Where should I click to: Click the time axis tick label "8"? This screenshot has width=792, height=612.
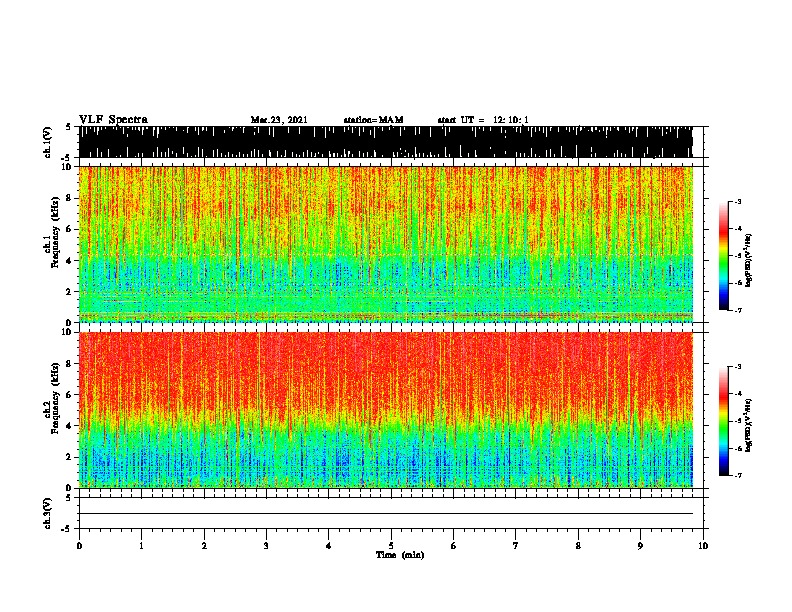[578, 546]
